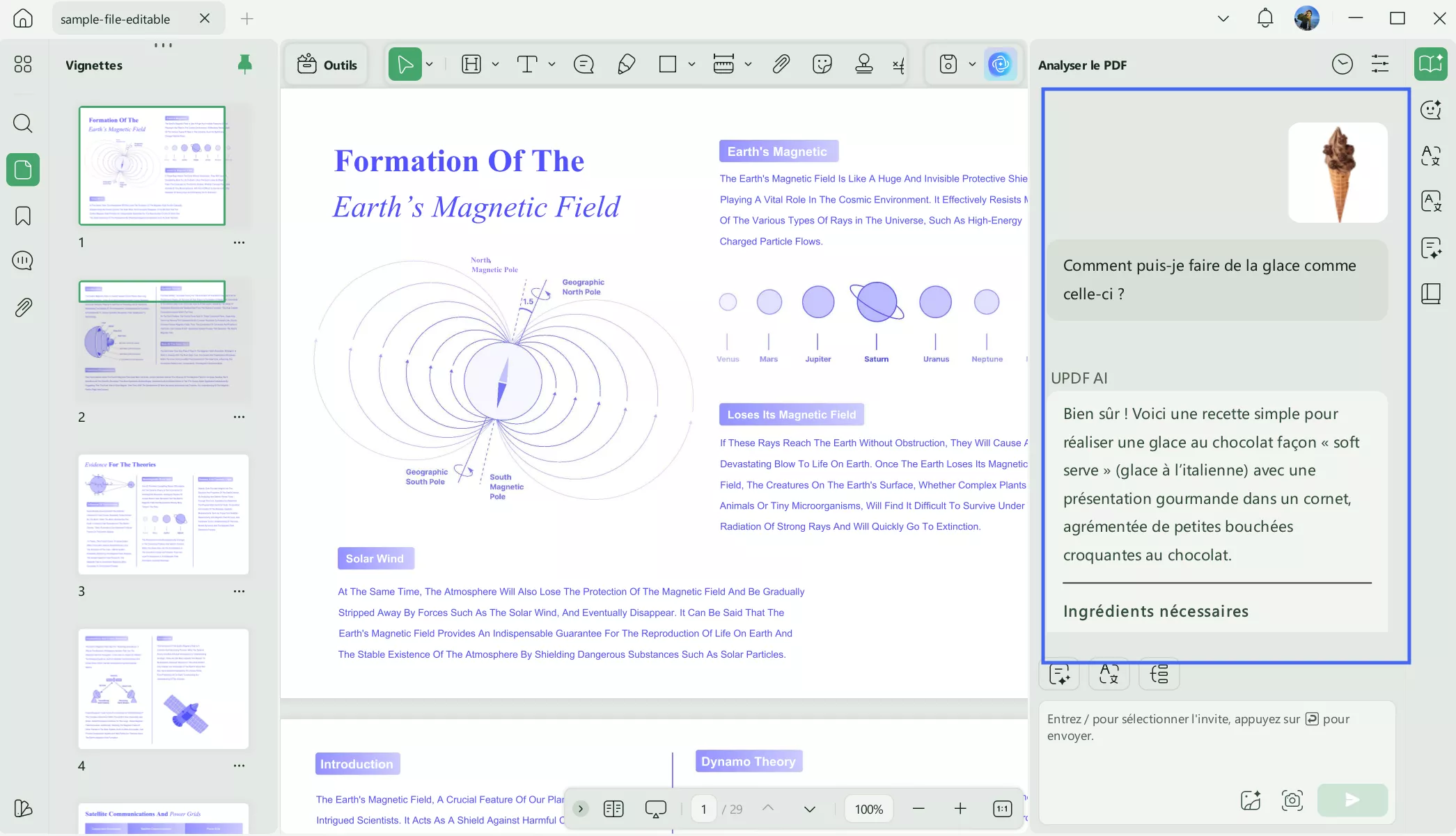This screenshot has width=1456, height=836.
Task: Switch to sample-file-editable tab
Action: point(116,19)
